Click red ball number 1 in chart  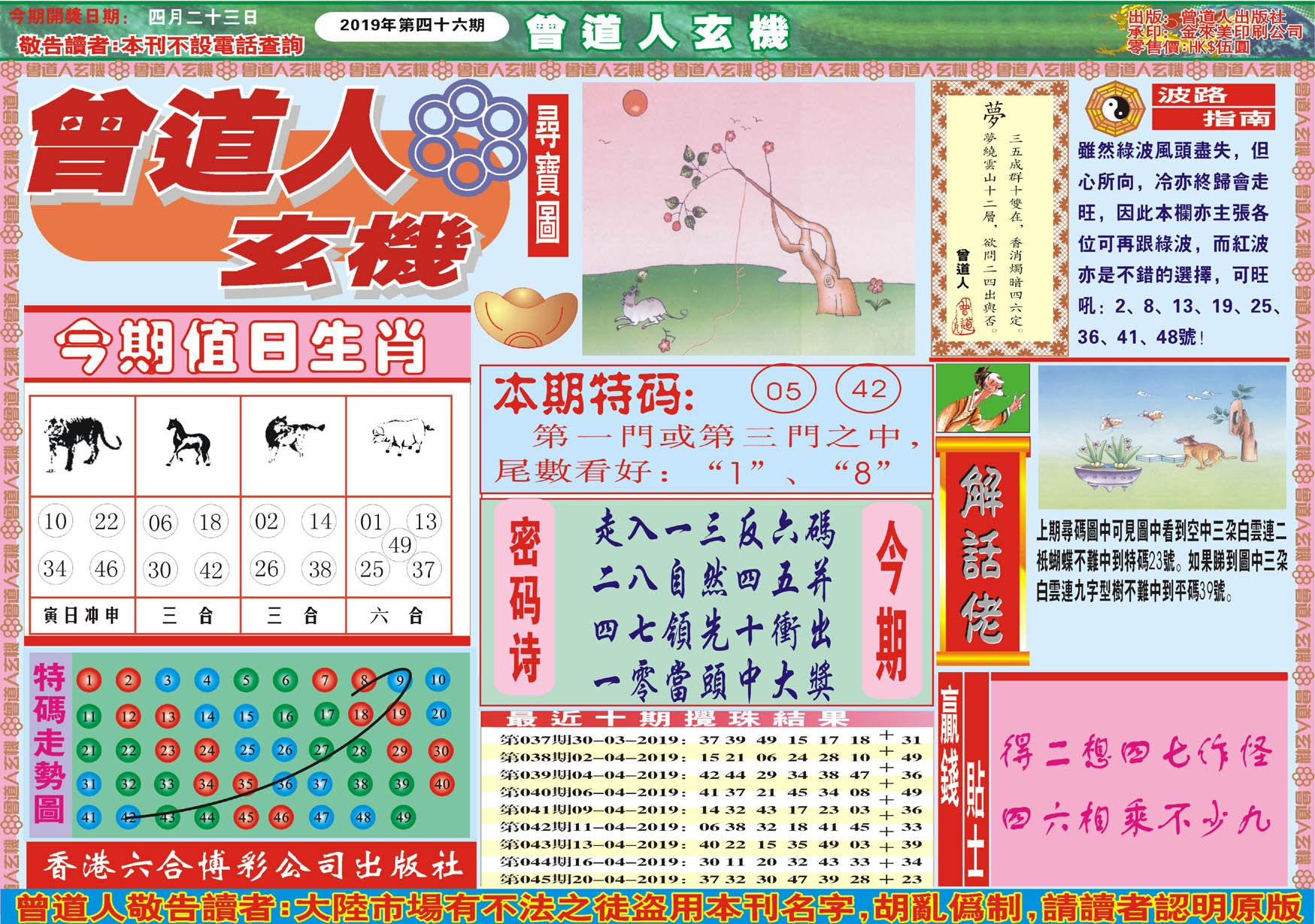point(89,681)
